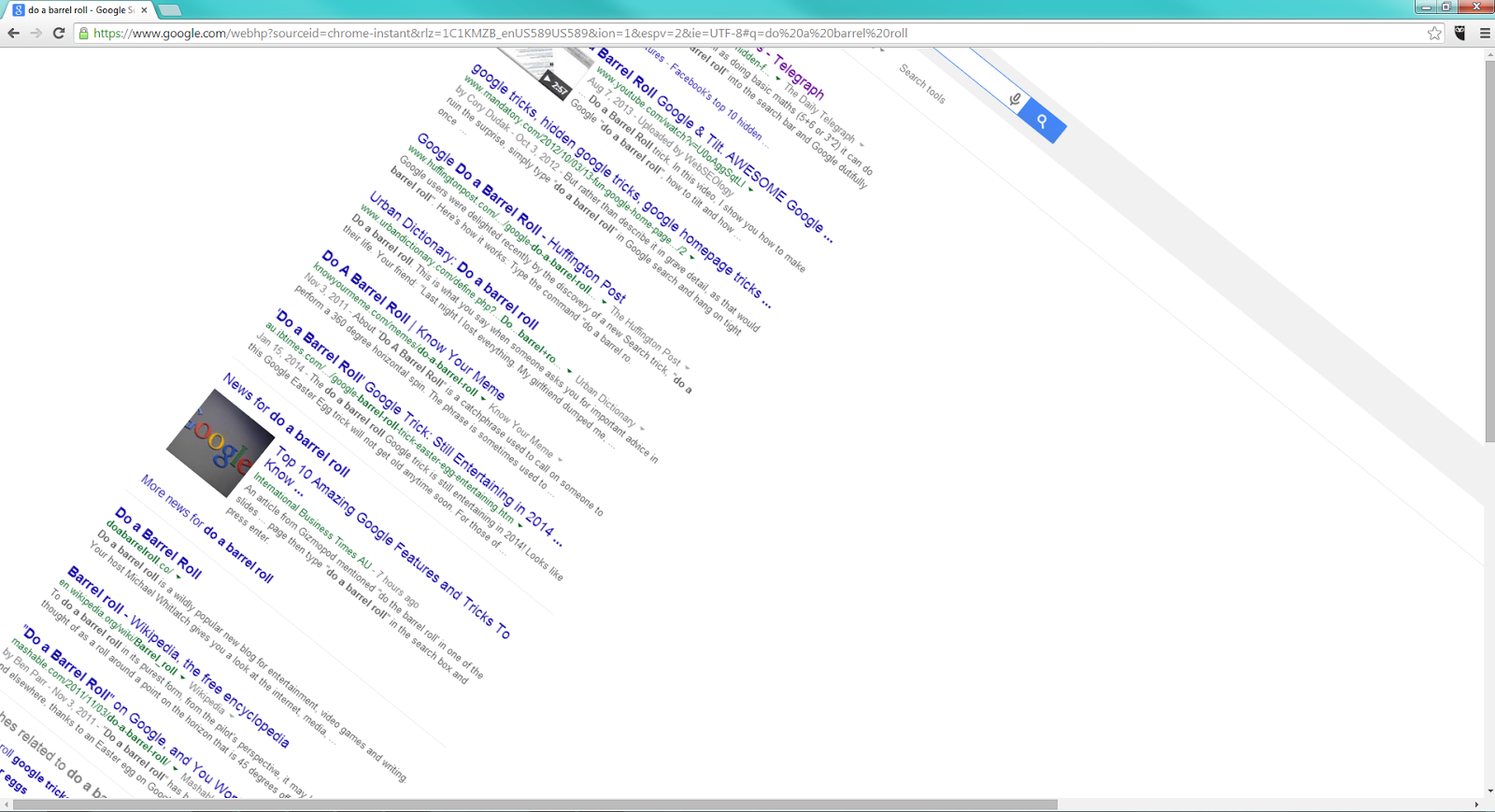
Task: Expand dropdown arrow after www.mandatory.com URL
Action: 692,257
